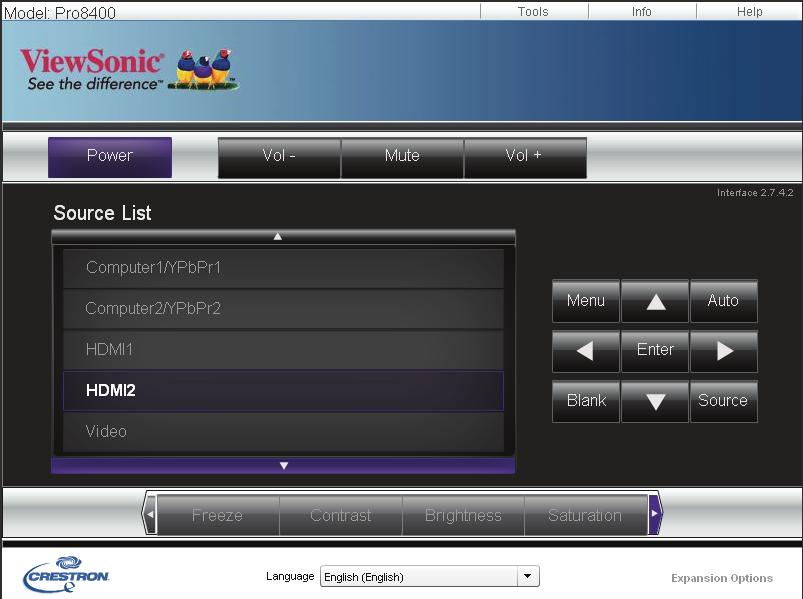This screenshot has width=803, height=599.
Task: Select HDMI1 source
Action: tap(283, 350)
